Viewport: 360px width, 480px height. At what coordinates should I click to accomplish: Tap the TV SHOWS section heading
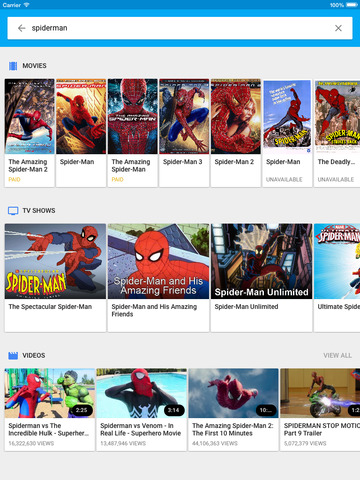(x=39, y=211)
